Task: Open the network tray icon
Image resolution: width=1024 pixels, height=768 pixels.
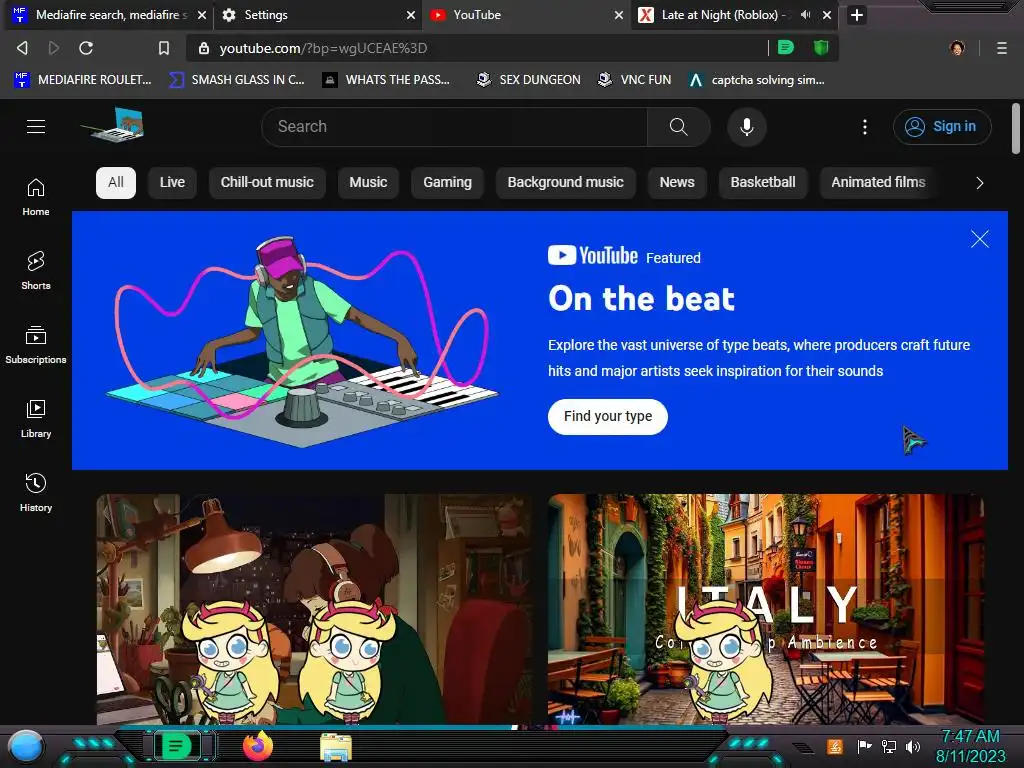Action: point(888,746)
